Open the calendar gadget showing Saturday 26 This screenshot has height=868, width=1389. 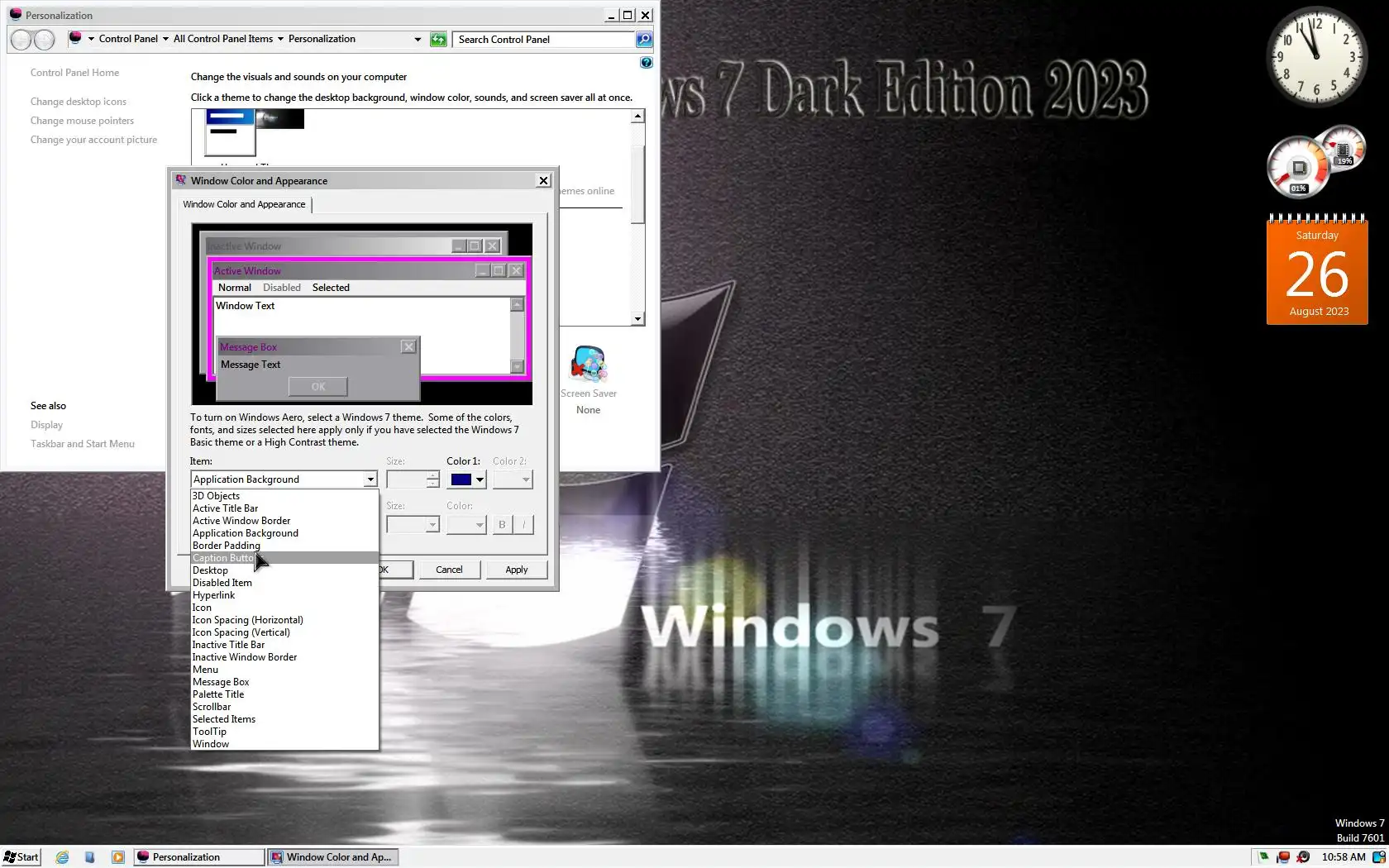[1317, 269]
